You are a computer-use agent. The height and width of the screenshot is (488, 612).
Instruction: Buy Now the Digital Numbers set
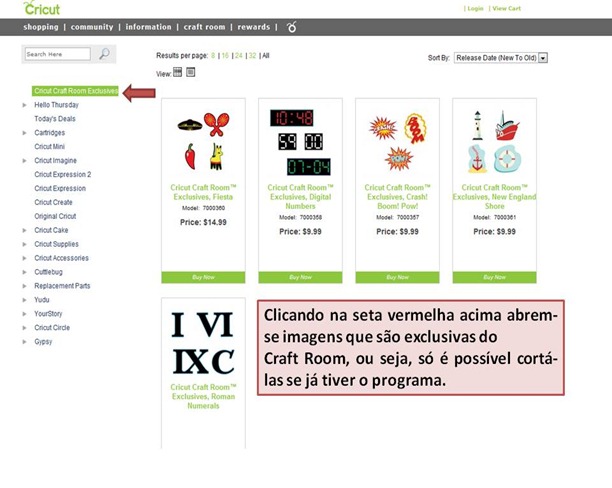[300, 277]
